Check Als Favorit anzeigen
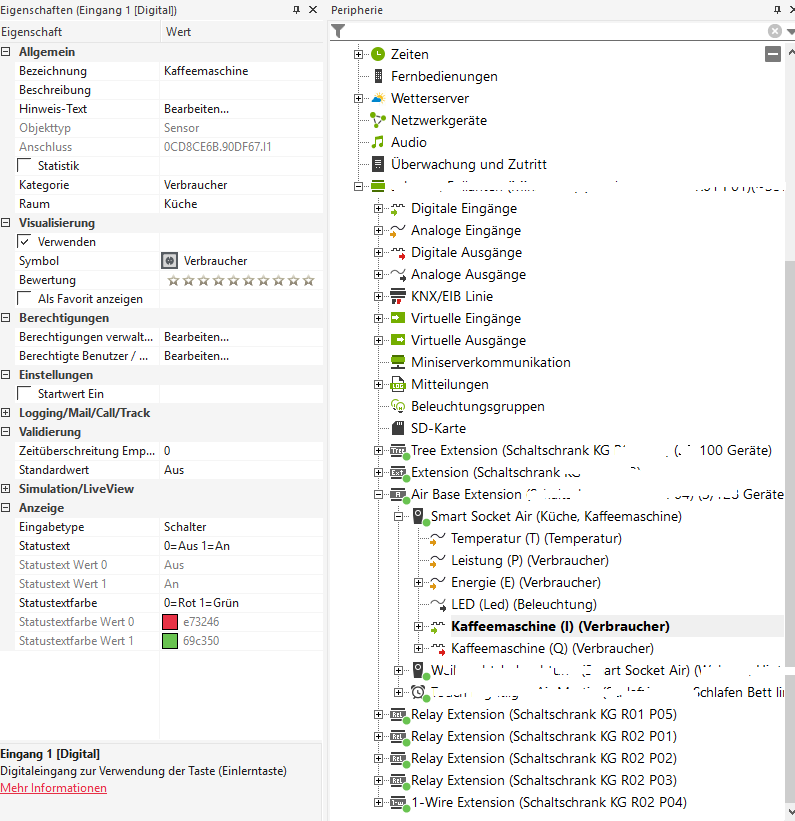This screenshot has height=821, width=795. click(x=24, y=298)
